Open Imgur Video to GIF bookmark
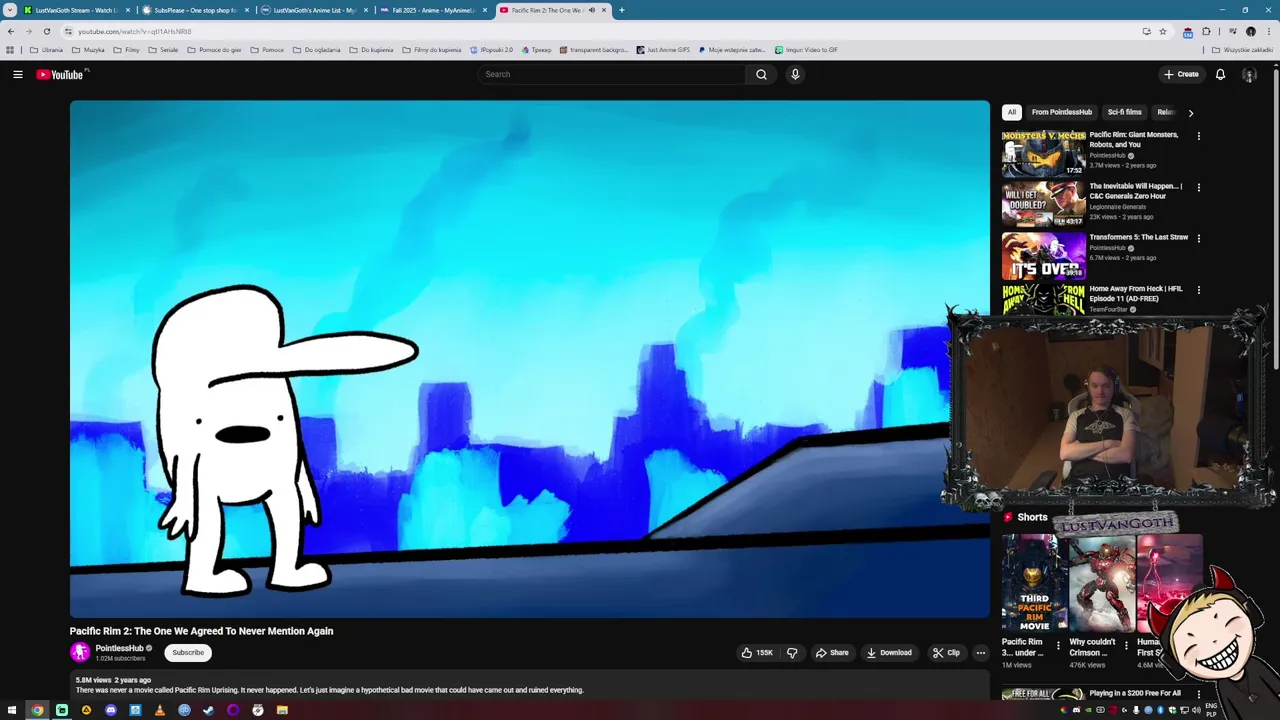This screenshot has height=720, width=1280. click(806, 49)
